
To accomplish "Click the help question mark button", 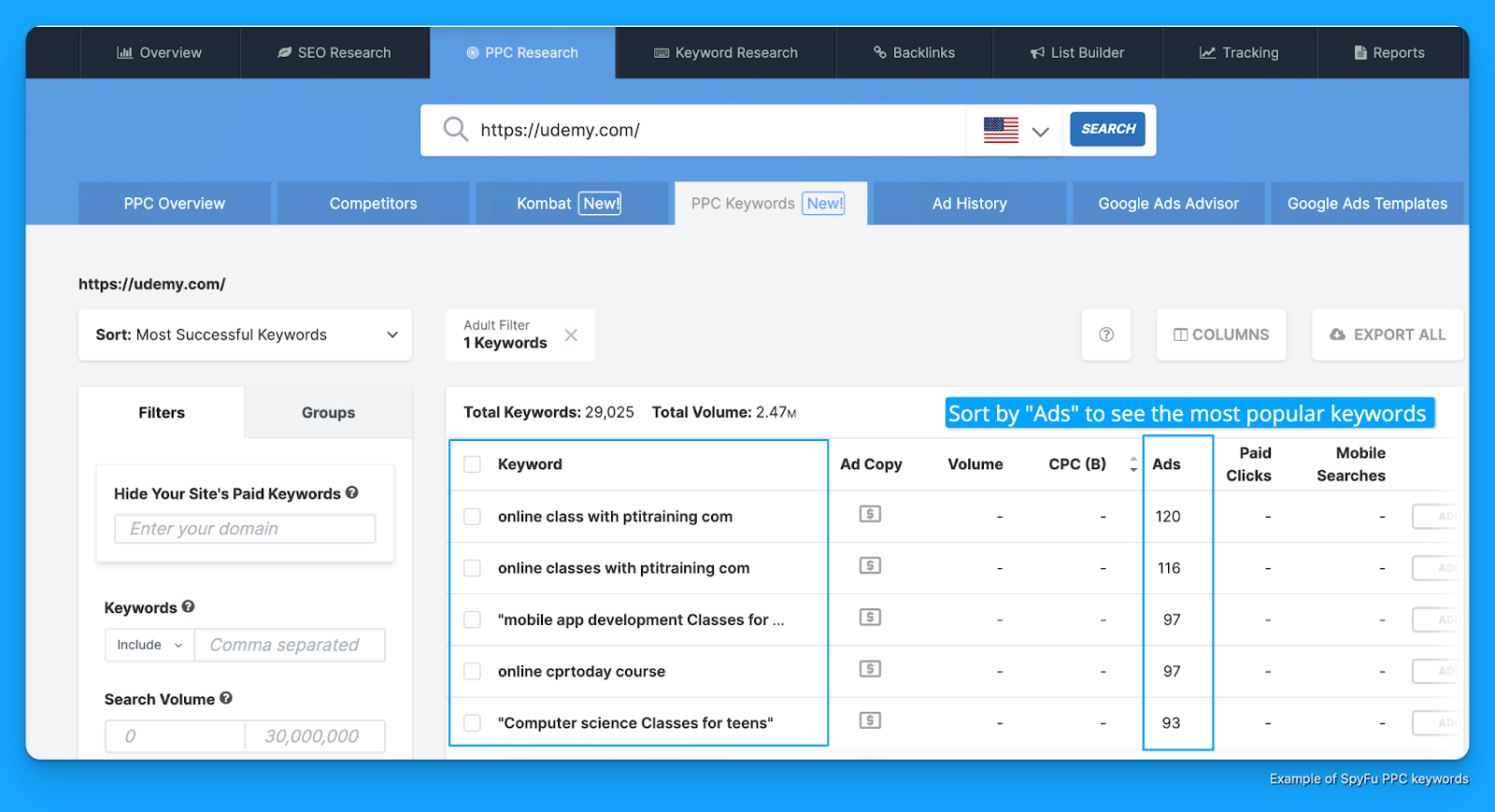I will pyautogui.click(x=1106, y=335).
